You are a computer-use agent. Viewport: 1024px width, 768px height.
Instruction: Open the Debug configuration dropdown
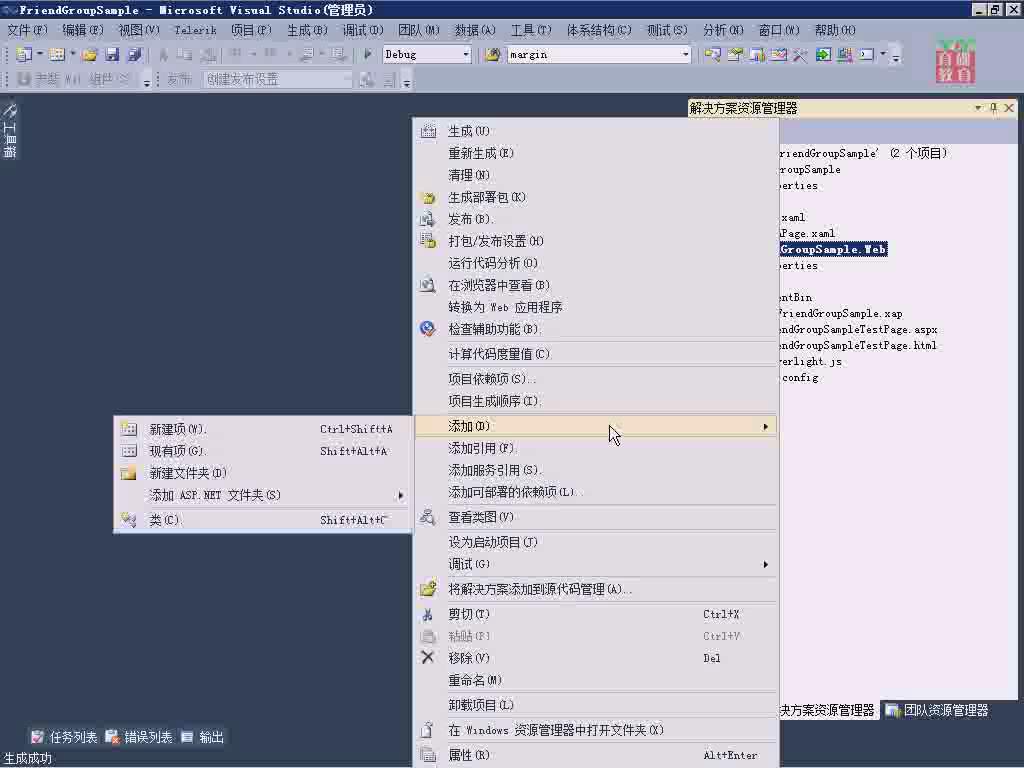coord(466,55)
